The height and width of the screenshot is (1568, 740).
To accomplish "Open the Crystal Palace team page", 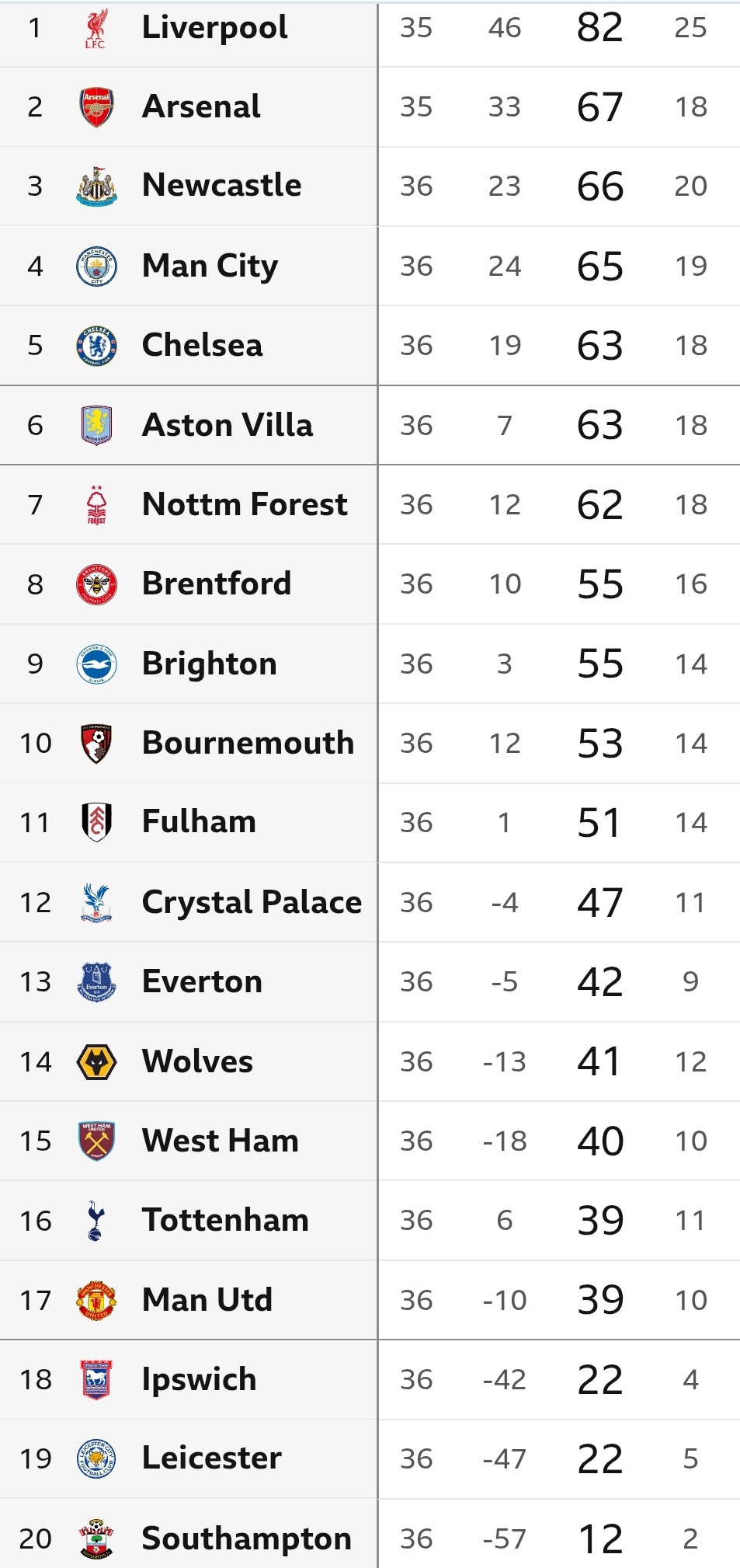I will [x=252, y=902].
